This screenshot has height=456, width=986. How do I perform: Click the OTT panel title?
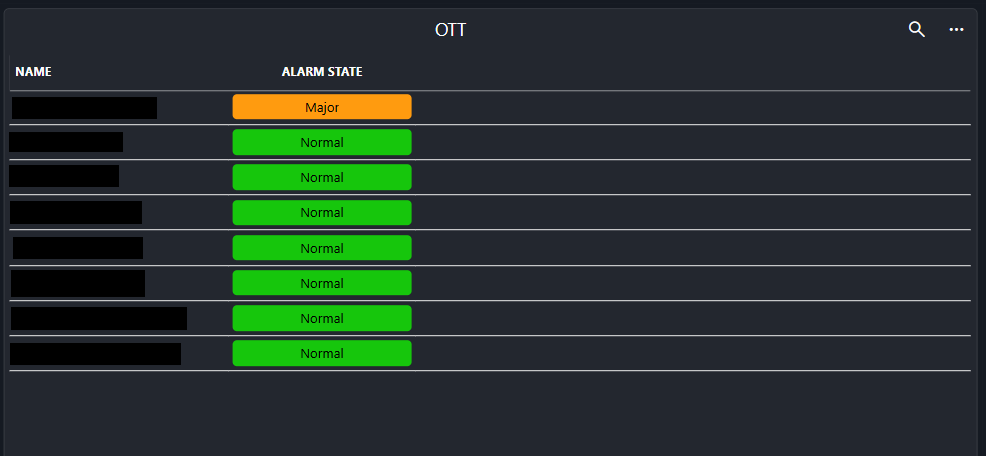(x=450, y=30)
